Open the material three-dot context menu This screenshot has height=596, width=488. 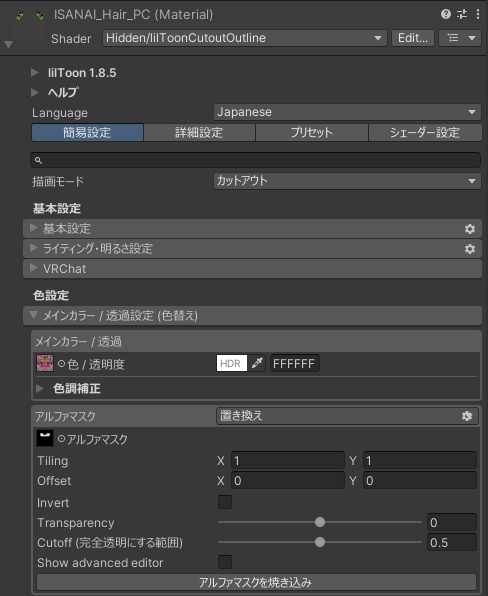point(478,14)
